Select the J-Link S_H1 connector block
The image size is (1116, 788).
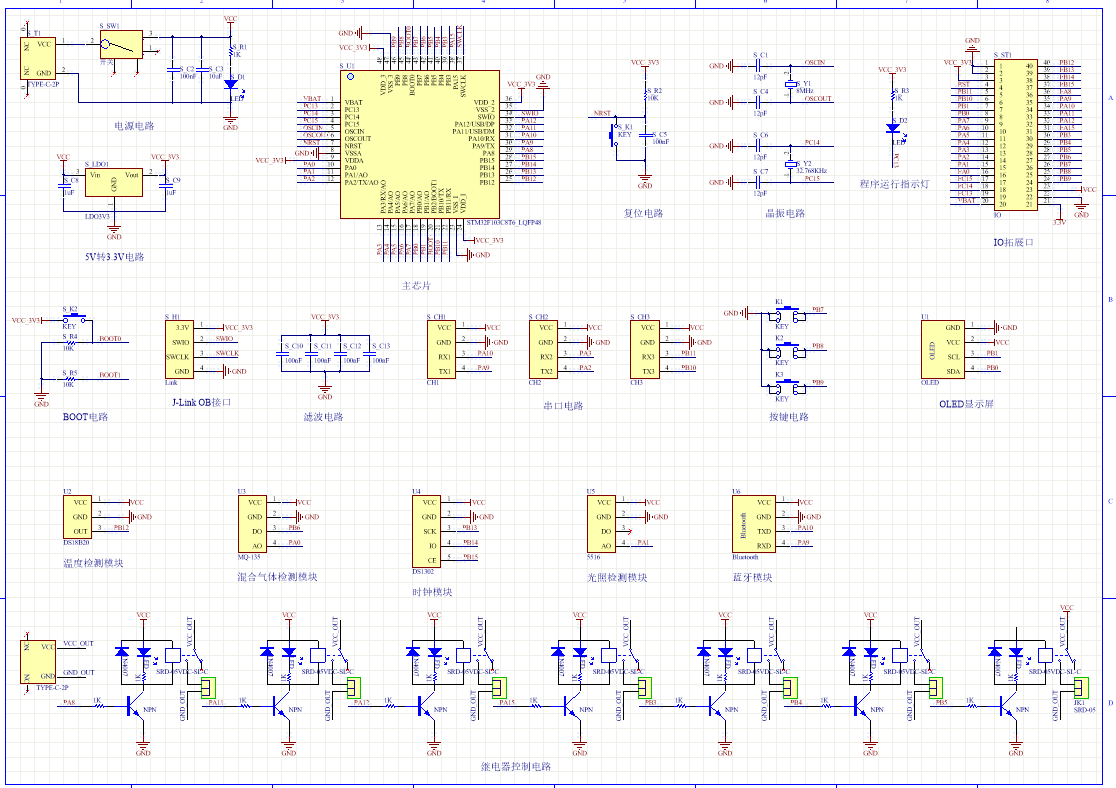[179, 349]
